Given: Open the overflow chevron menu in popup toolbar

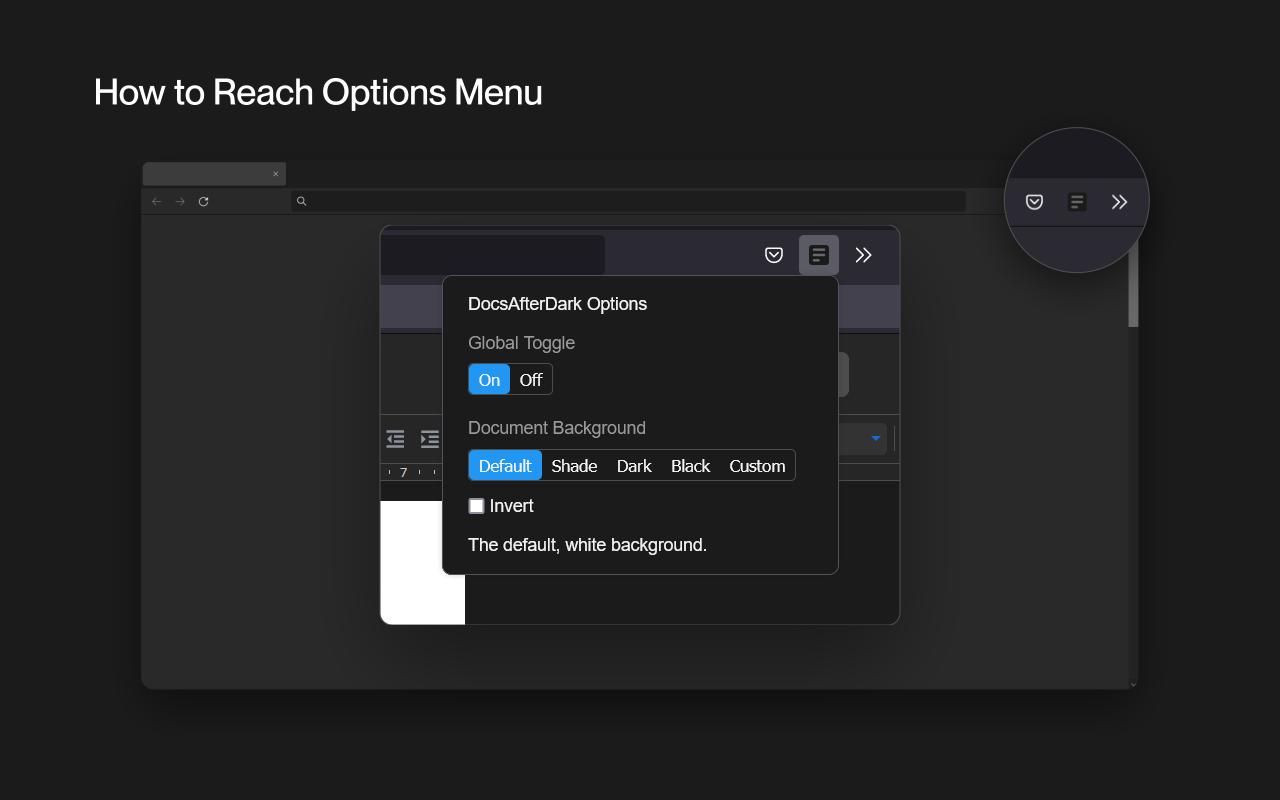Looking at the screenshot, I should pos(864,255).
